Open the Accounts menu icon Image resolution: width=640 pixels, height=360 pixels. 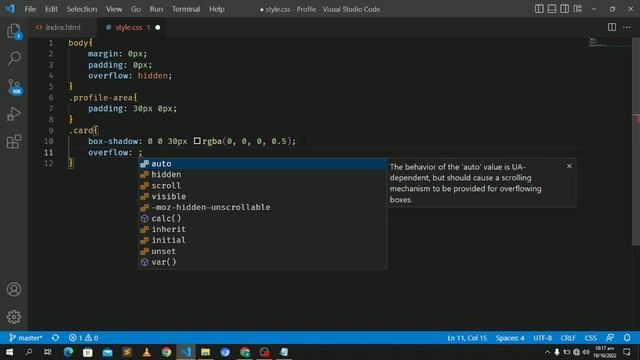[14, 289]
